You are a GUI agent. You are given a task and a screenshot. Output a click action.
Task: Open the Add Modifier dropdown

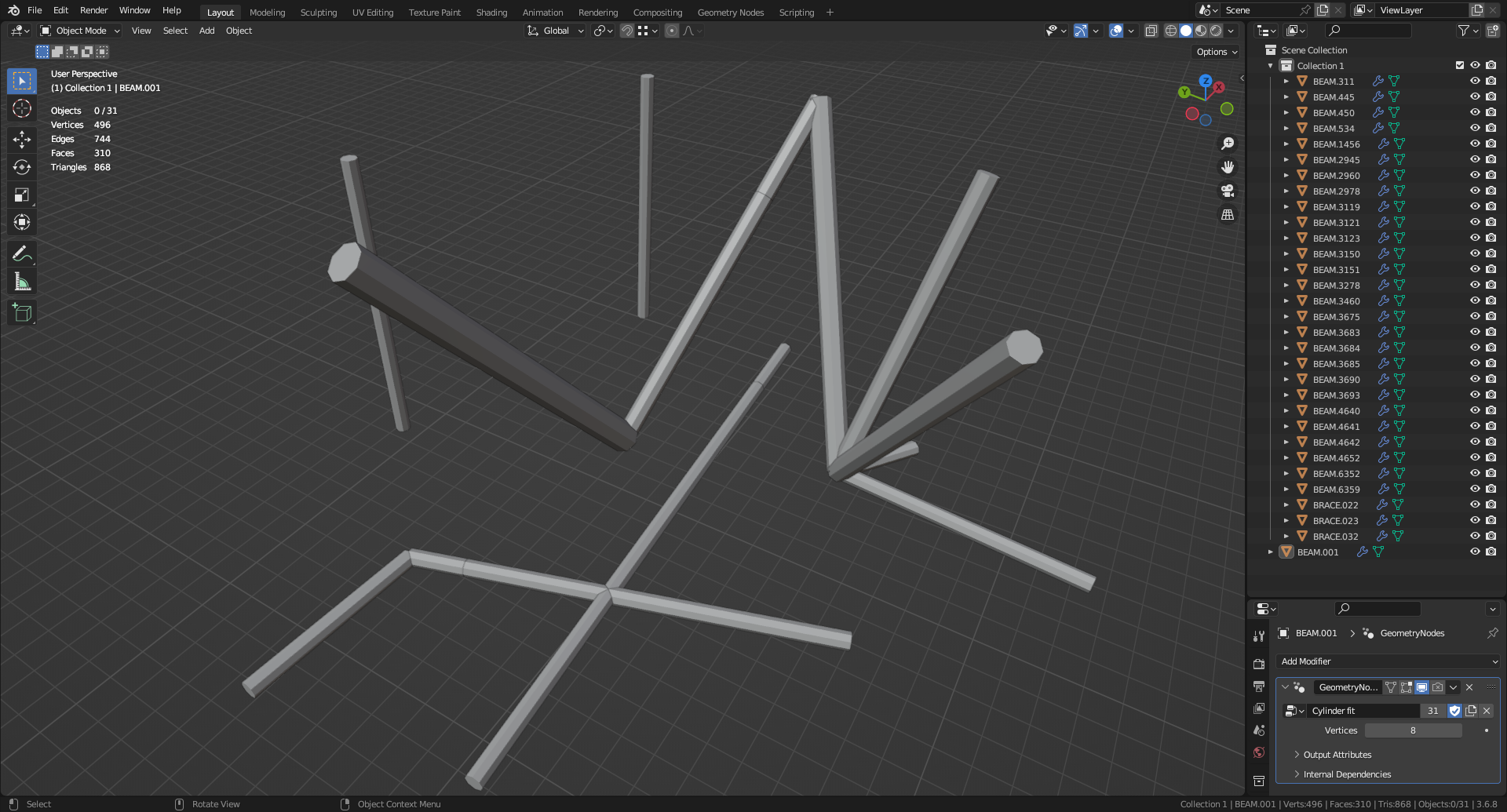pyautogui.click(x=1388, y=661)
